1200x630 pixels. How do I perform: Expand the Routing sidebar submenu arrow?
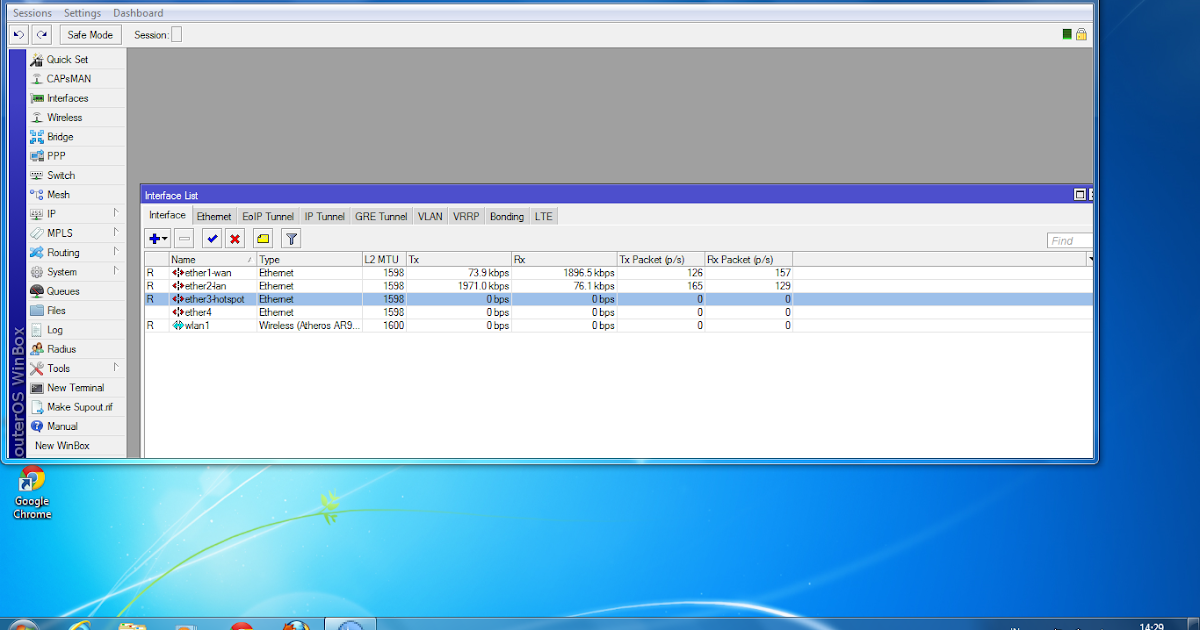115,252
